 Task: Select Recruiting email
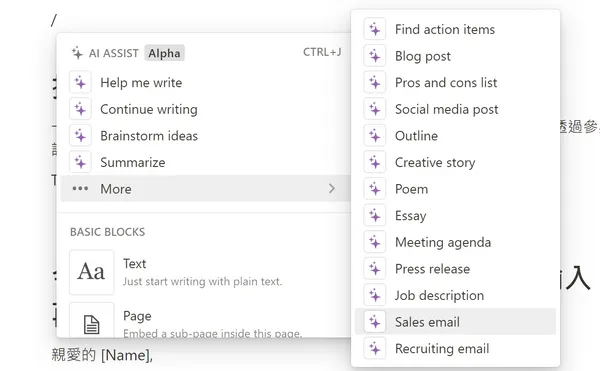coord(455,348)
